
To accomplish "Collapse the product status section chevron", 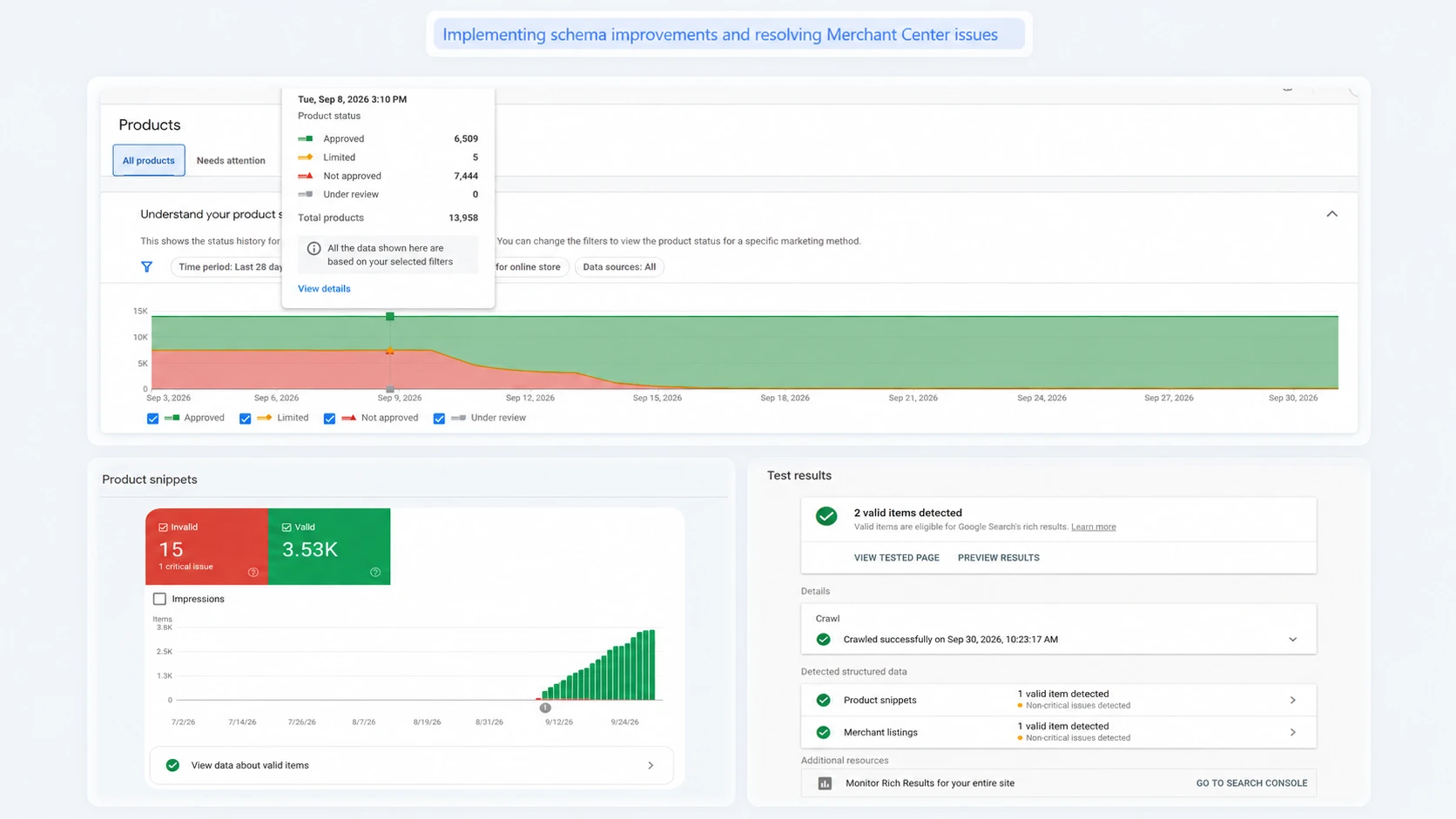I will tap(1331, 214).
